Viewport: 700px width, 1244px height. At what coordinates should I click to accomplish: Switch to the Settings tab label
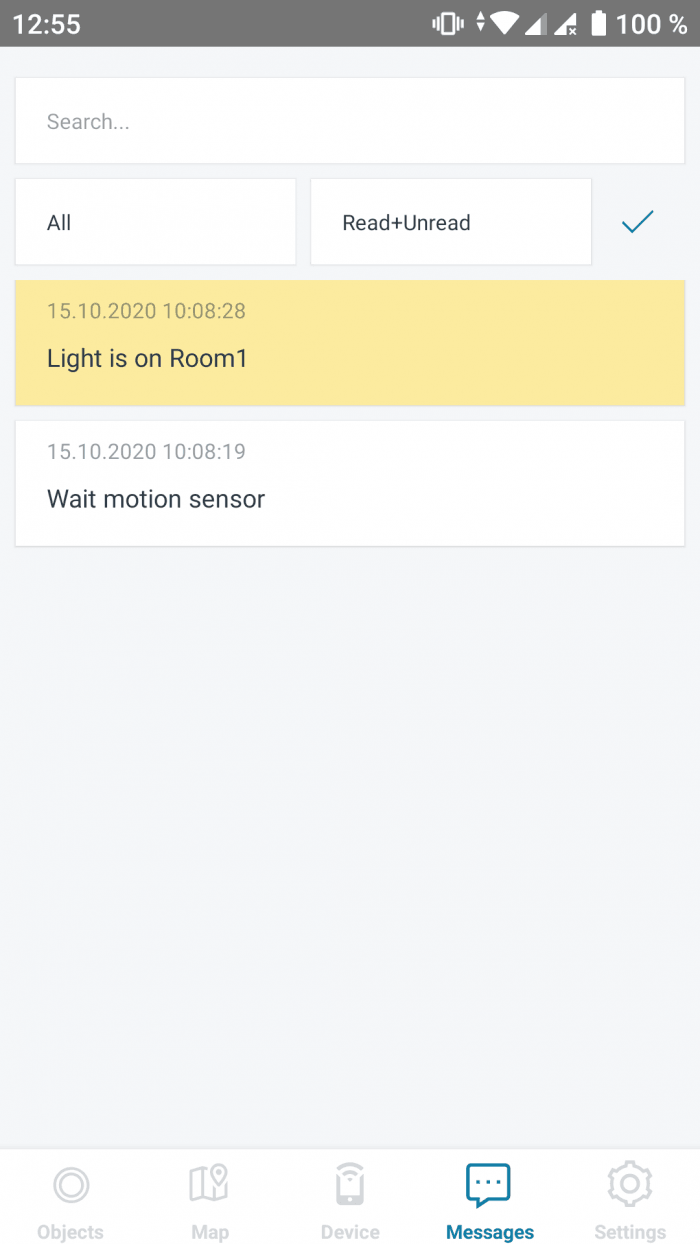pyautogui.click(x=630, y=1232)
